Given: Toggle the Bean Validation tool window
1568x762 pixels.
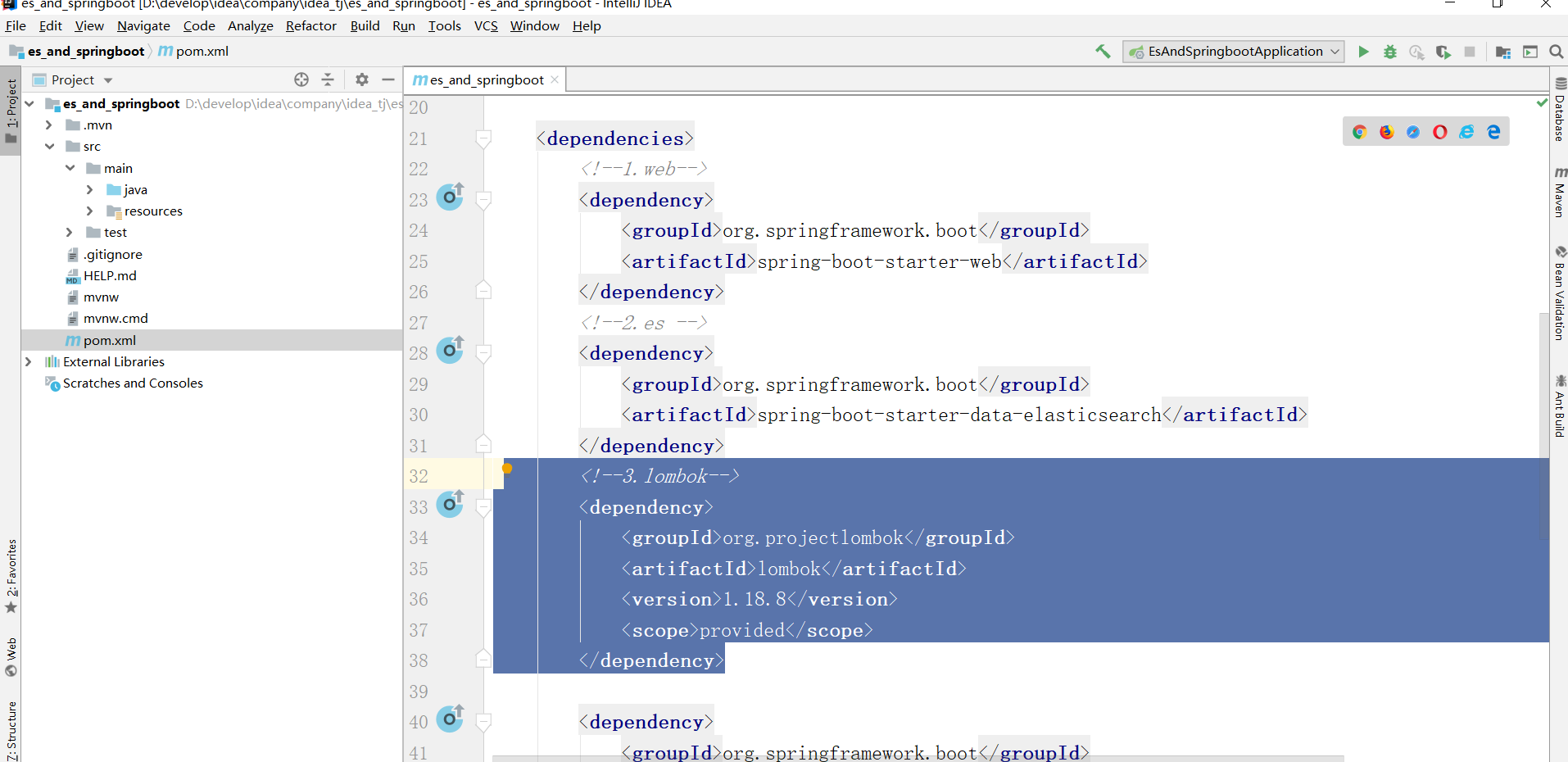Looking at the screenshot, I should [1560, 293].
